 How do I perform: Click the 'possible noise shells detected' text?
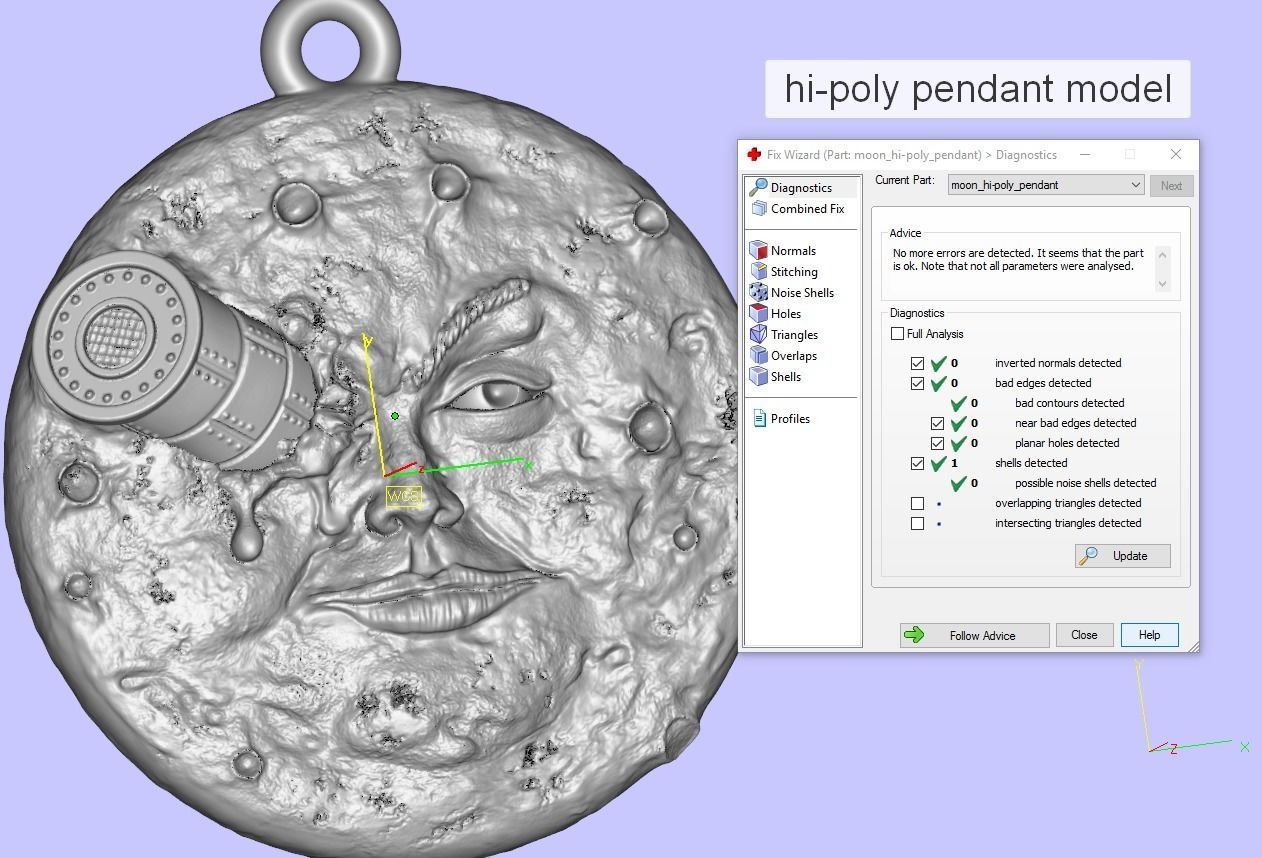pos(1085,483)
